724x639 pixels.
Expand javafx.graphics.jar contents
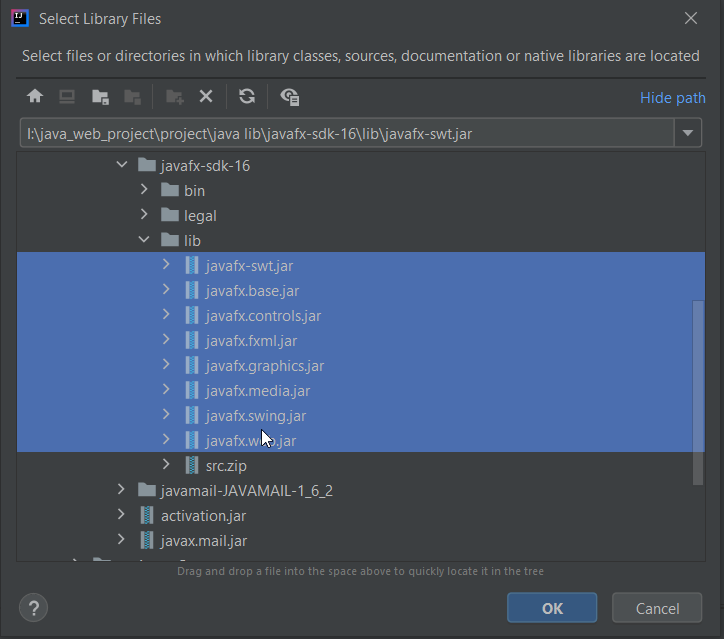click(x=166, y=364)
